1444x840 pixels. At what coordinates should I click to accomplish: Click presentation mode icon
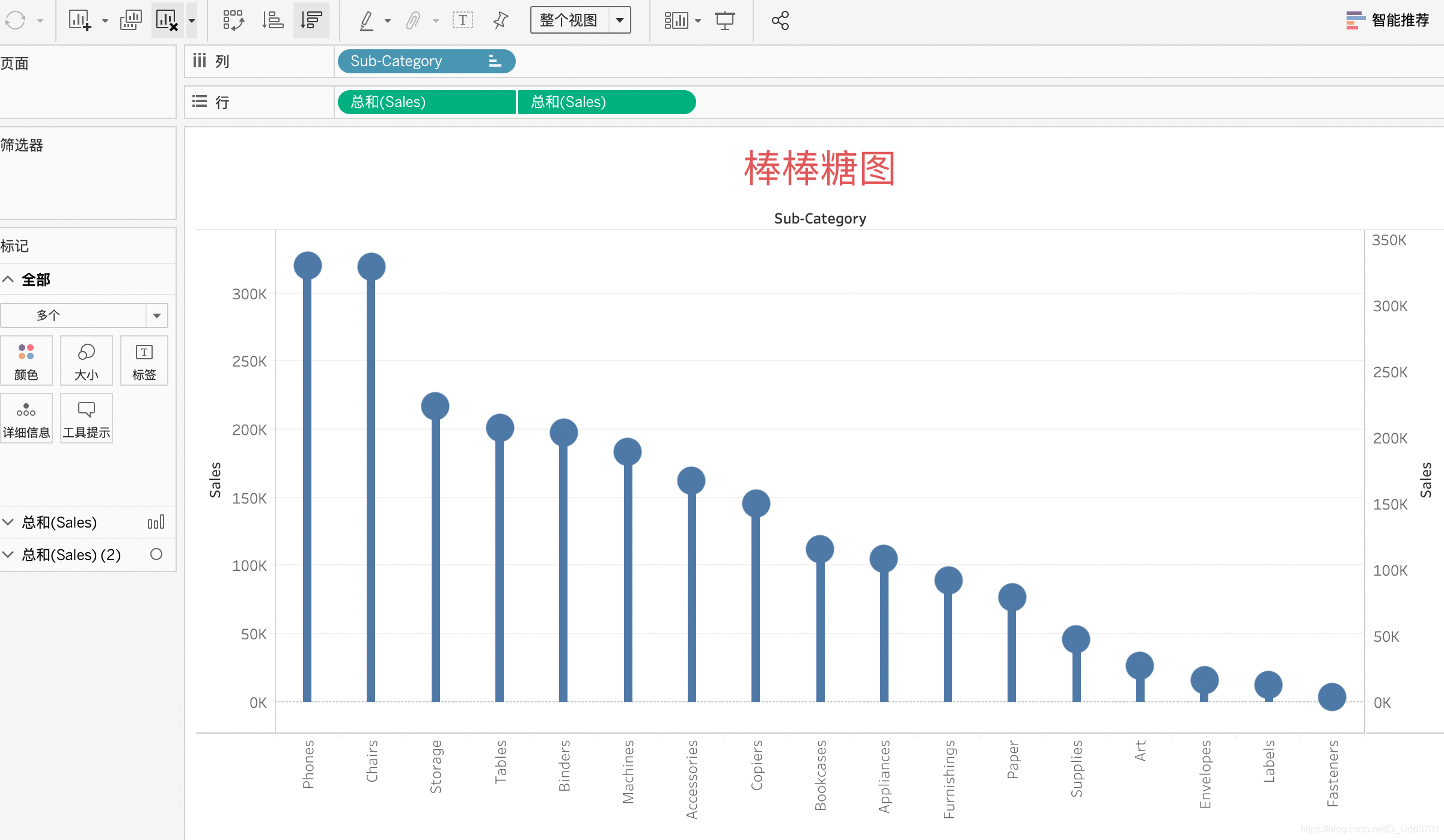click(725, 20)
